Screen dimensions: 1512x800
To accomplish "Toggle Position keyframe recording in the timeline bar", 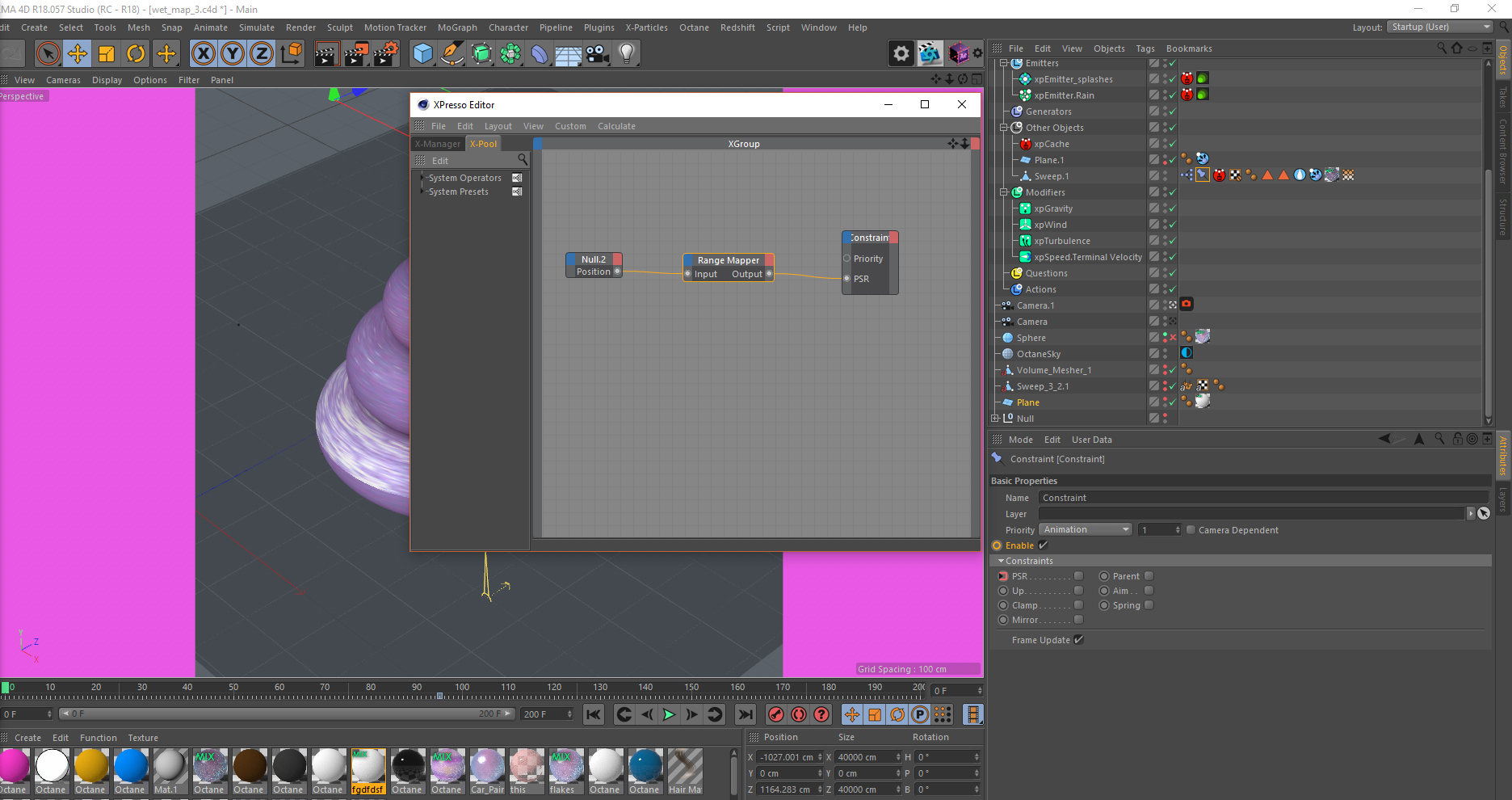I will point(852,714).
